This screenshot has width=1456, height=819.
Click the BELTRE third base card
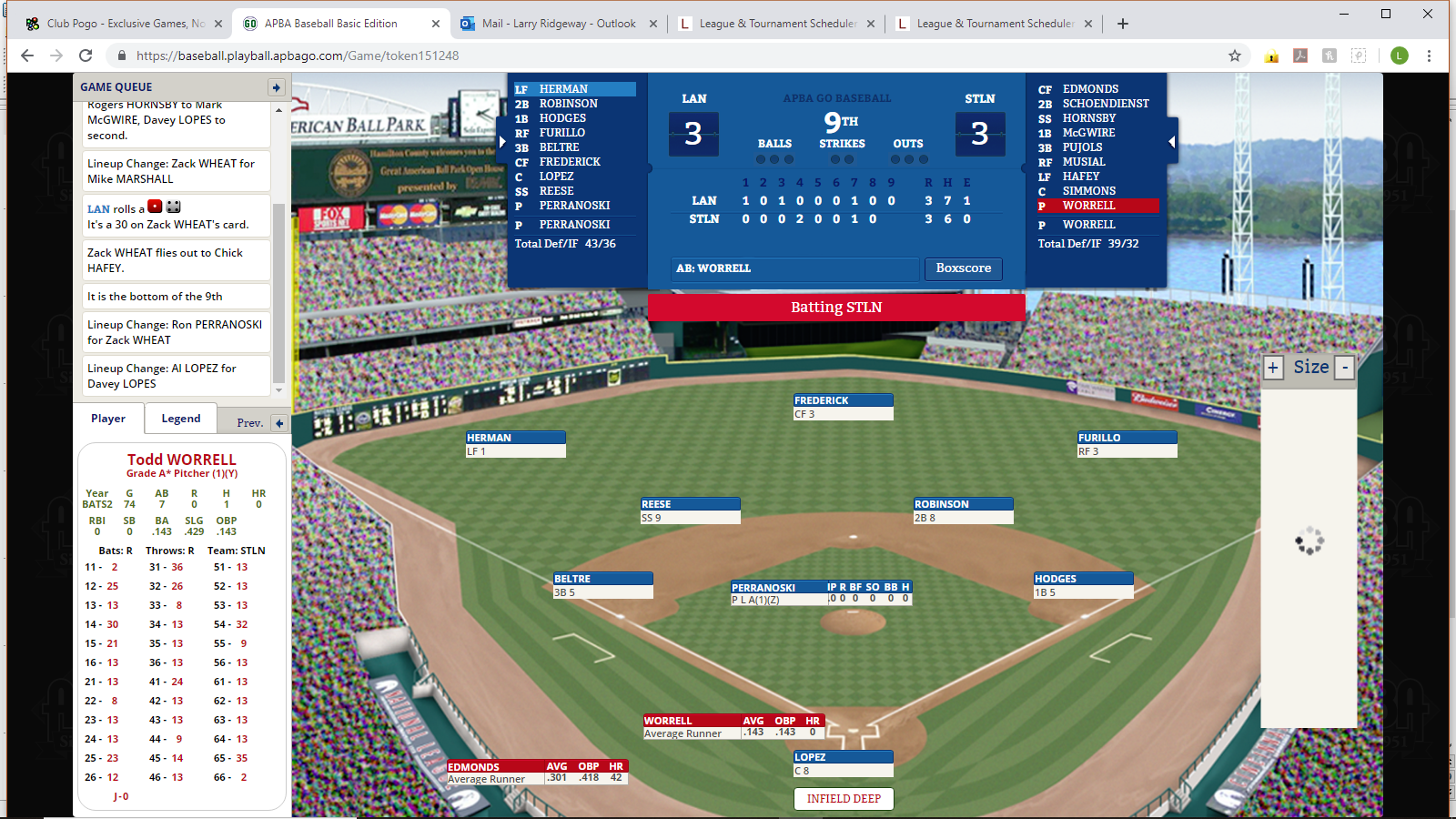click(x=602, y=585)
